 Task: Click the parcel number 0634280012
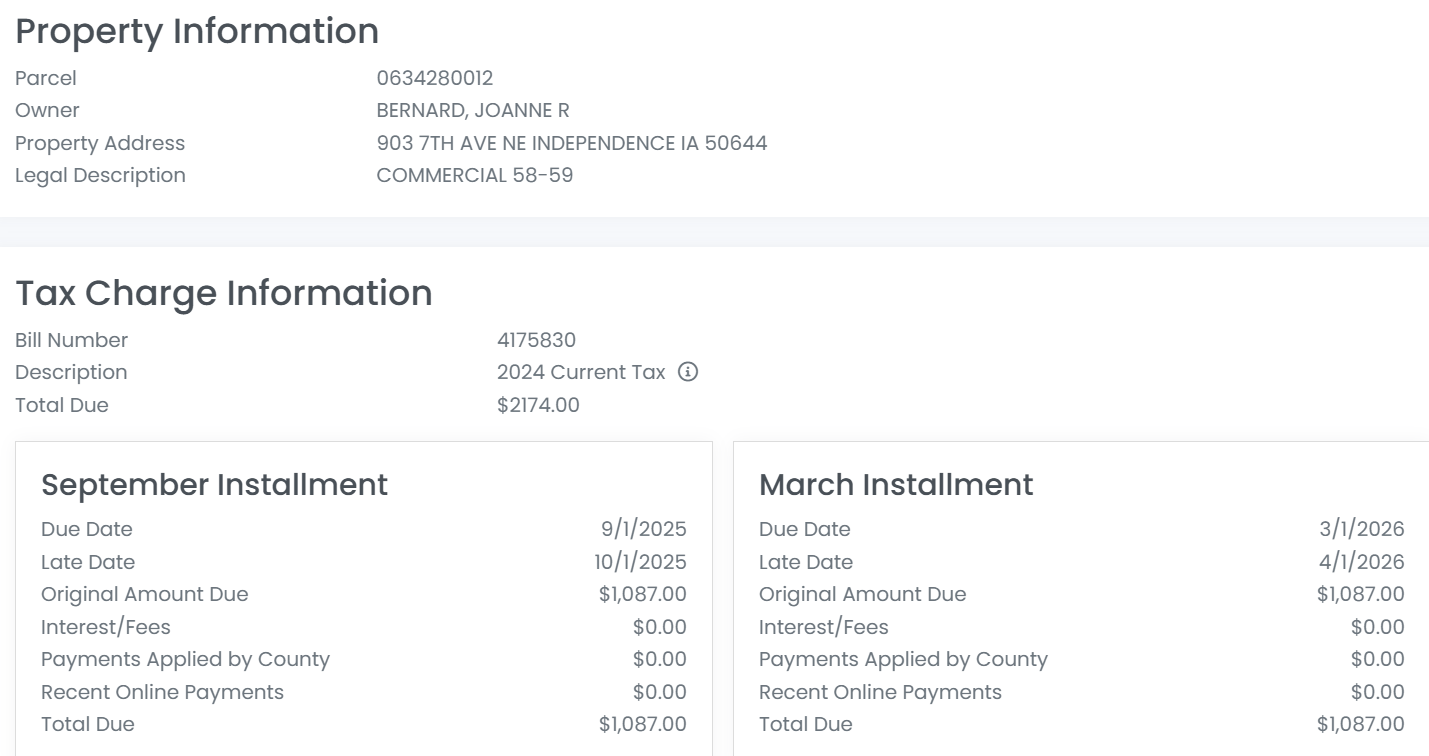[x=435, y=78]
